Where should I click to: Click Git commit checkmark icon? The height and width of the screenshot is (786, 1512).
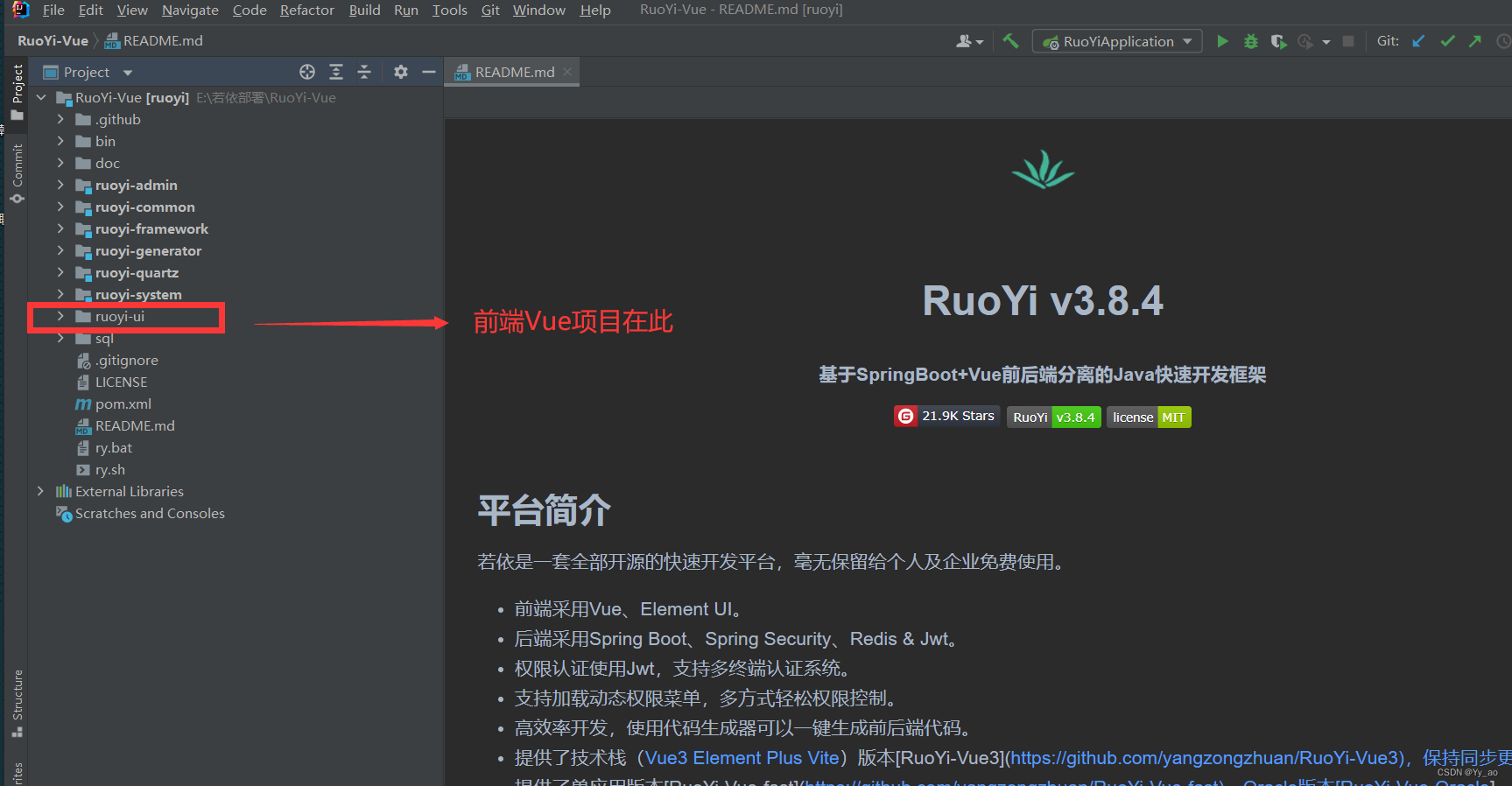click(1447, 41)
